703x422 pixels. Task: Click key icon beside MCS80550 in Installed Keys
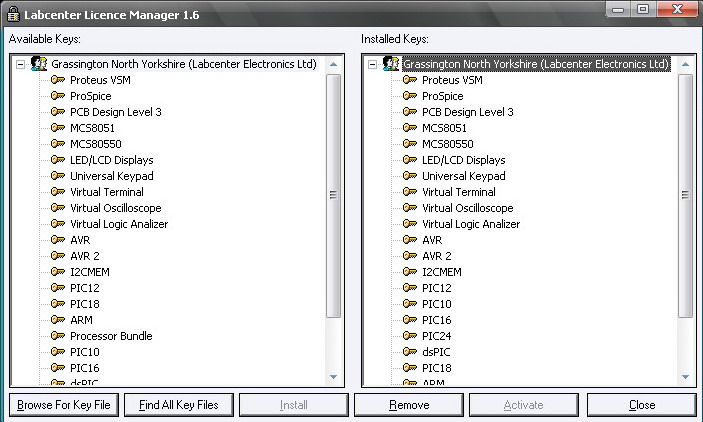(x=410, y=144)
